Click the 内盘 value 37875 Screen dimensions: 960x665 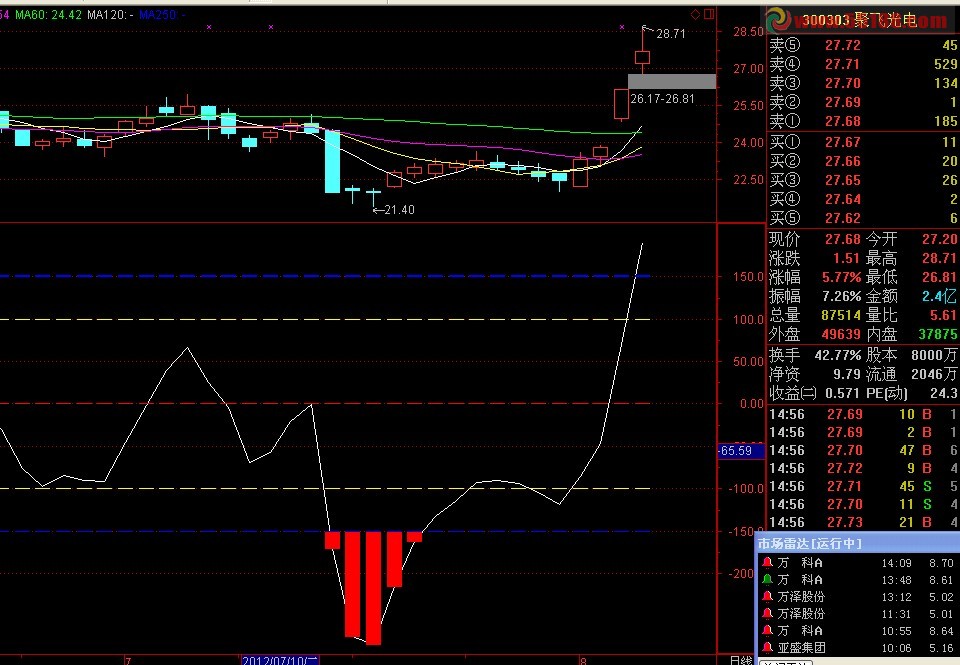click(x=938, y=334)
